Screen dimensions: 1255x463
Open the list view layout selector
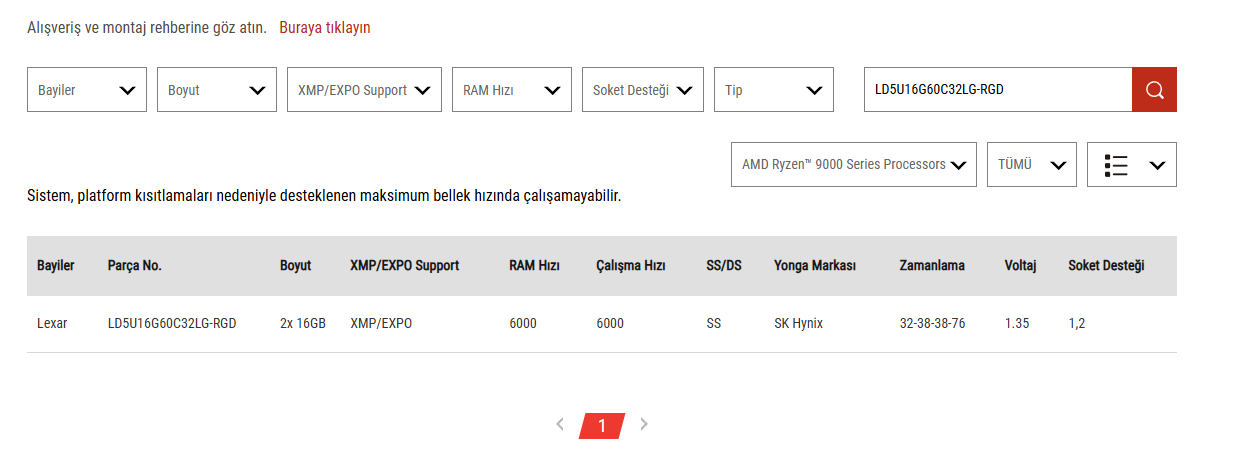(1132, 165)
